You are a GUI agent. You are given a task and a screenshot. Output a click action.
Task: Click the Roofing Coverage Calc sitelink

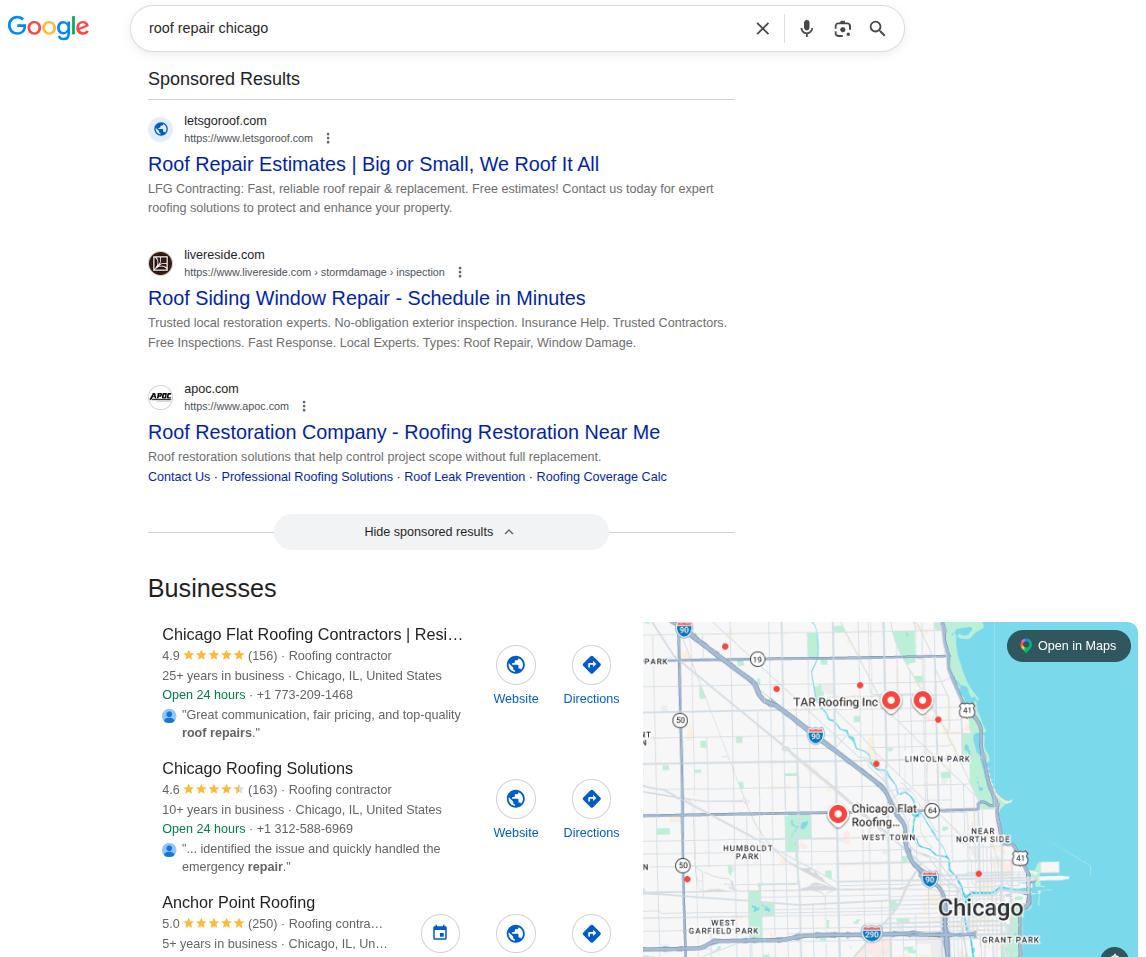click(602, 477)
